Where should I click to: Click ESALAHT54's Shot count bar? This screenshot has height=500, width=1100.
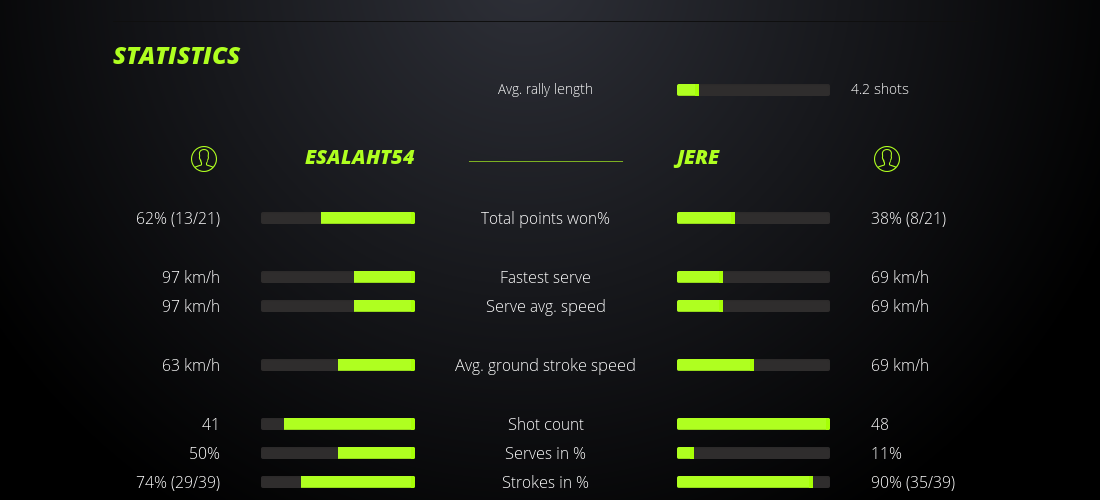(338, 424)
